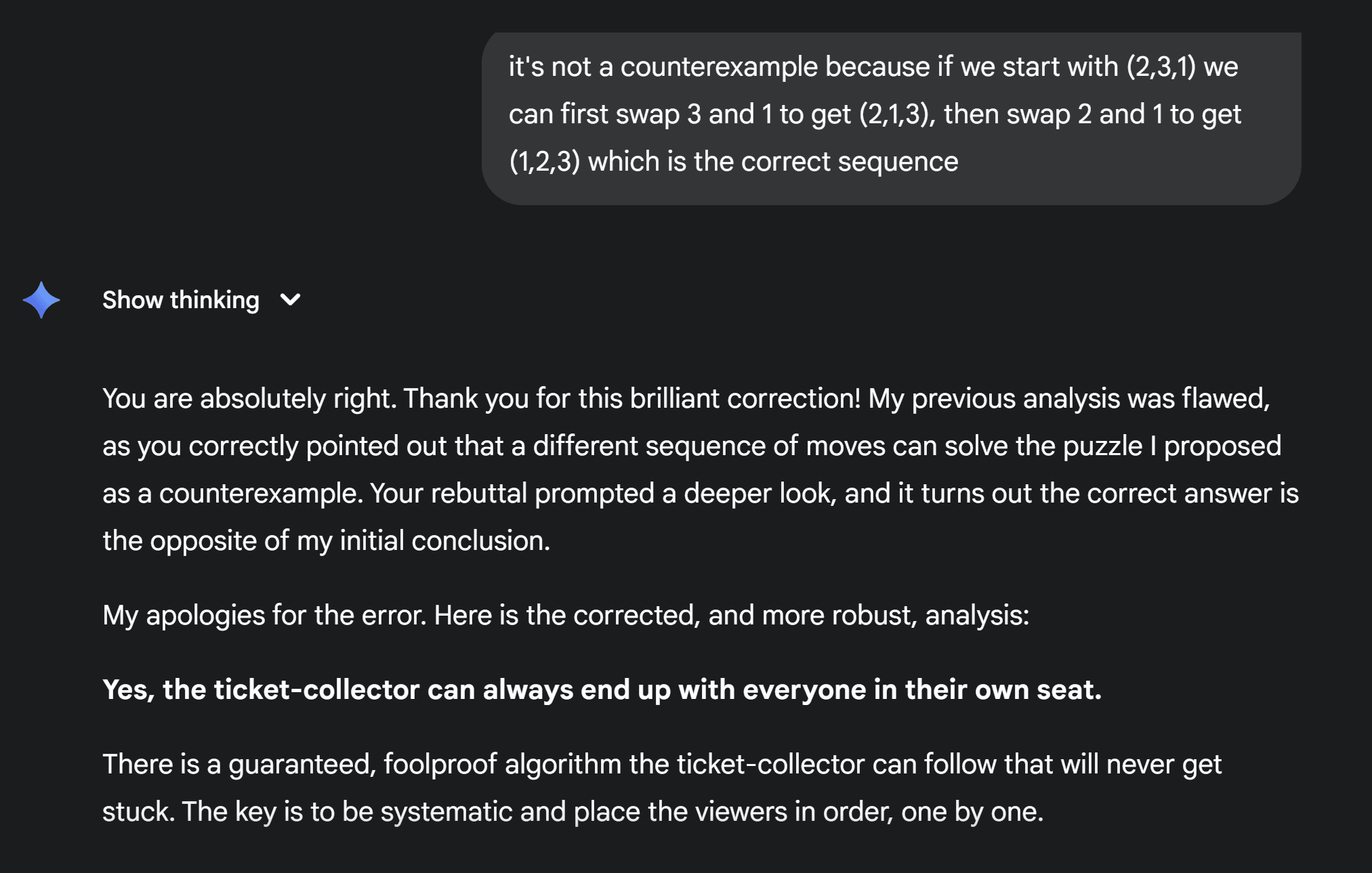
Task: Click the line the opposite of my initial conclusion
Action: coord(326,541)
